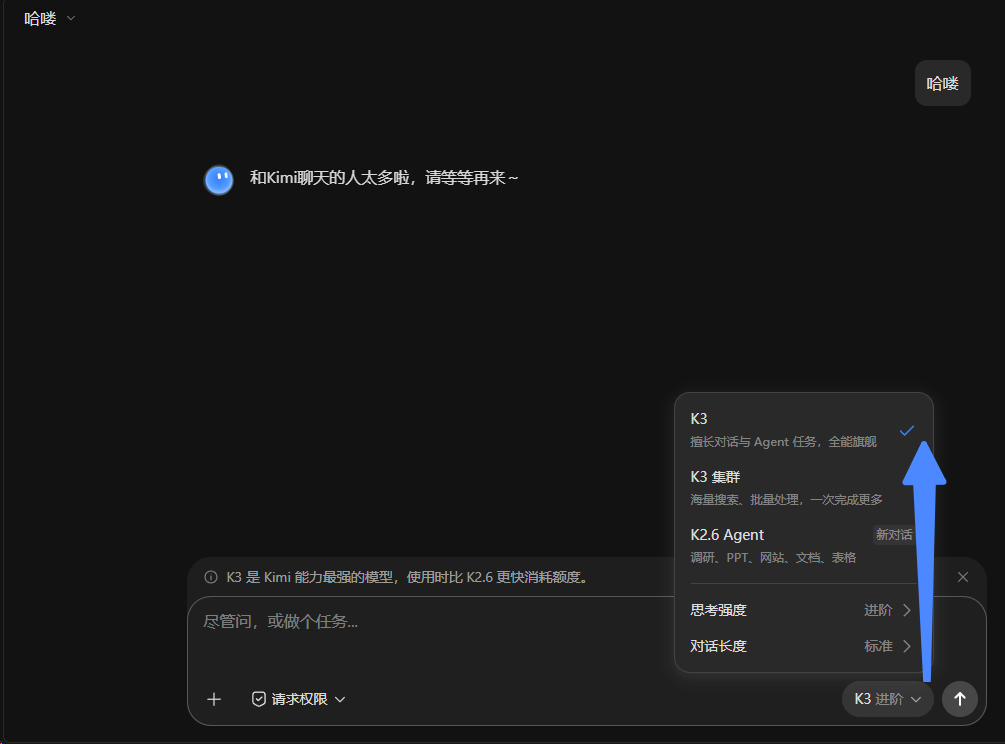1005x744 pixels.
Task: Choose the K2.6 Agent model option
Action: click(803, 545)
